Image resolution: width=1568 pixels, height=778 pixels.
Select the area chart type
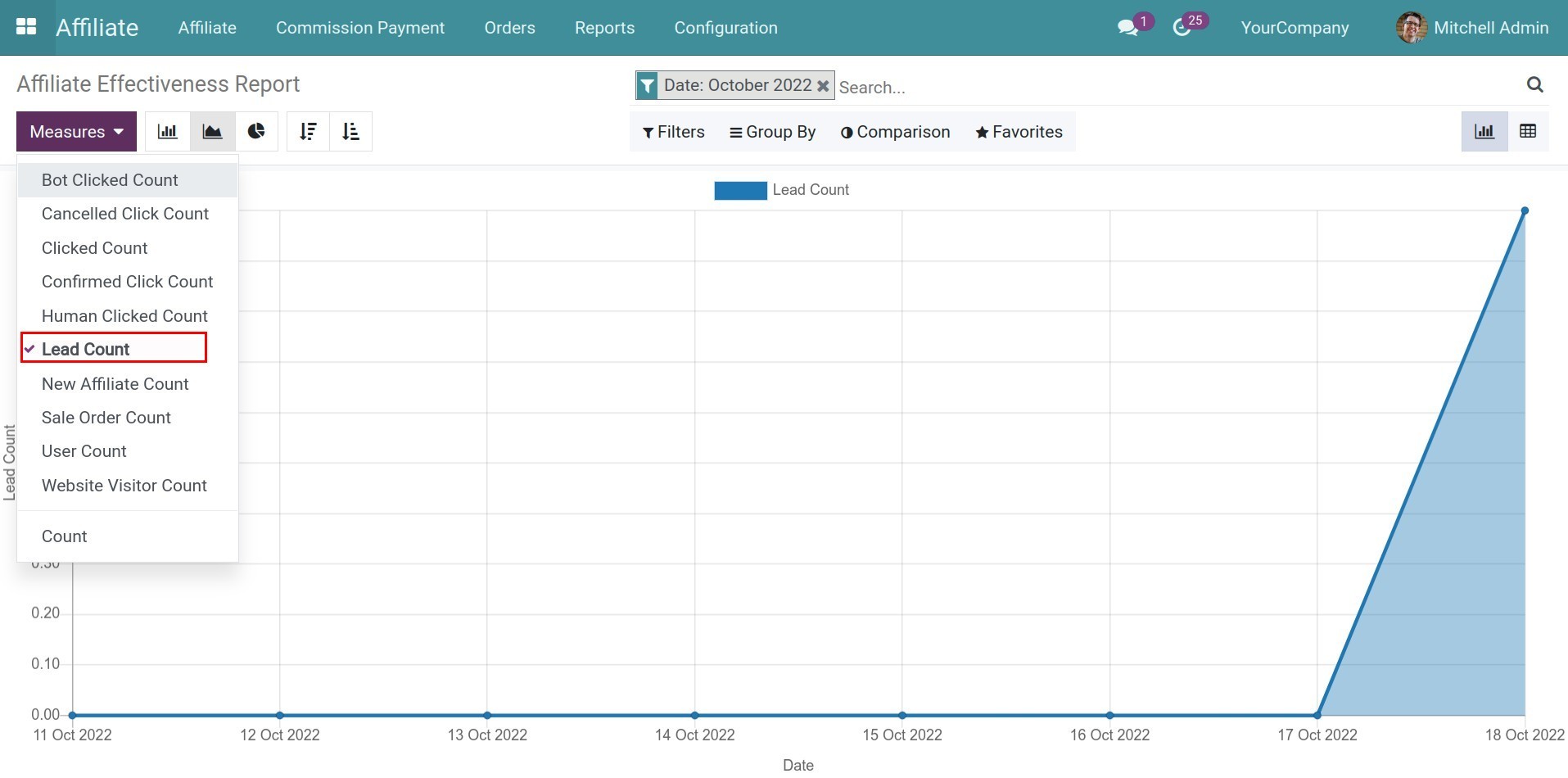211,131
